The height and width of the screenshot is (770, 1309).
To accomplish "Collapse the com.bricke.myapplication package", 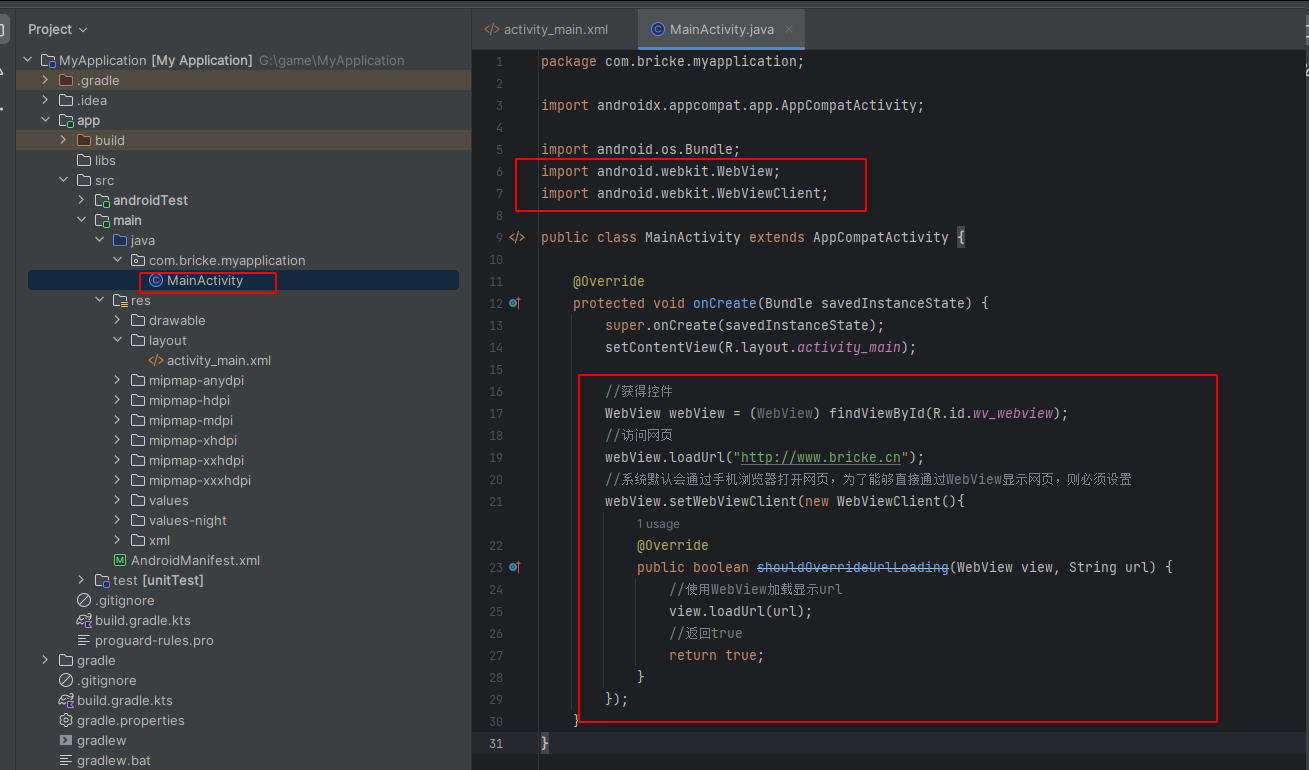I will coord(118,260).
